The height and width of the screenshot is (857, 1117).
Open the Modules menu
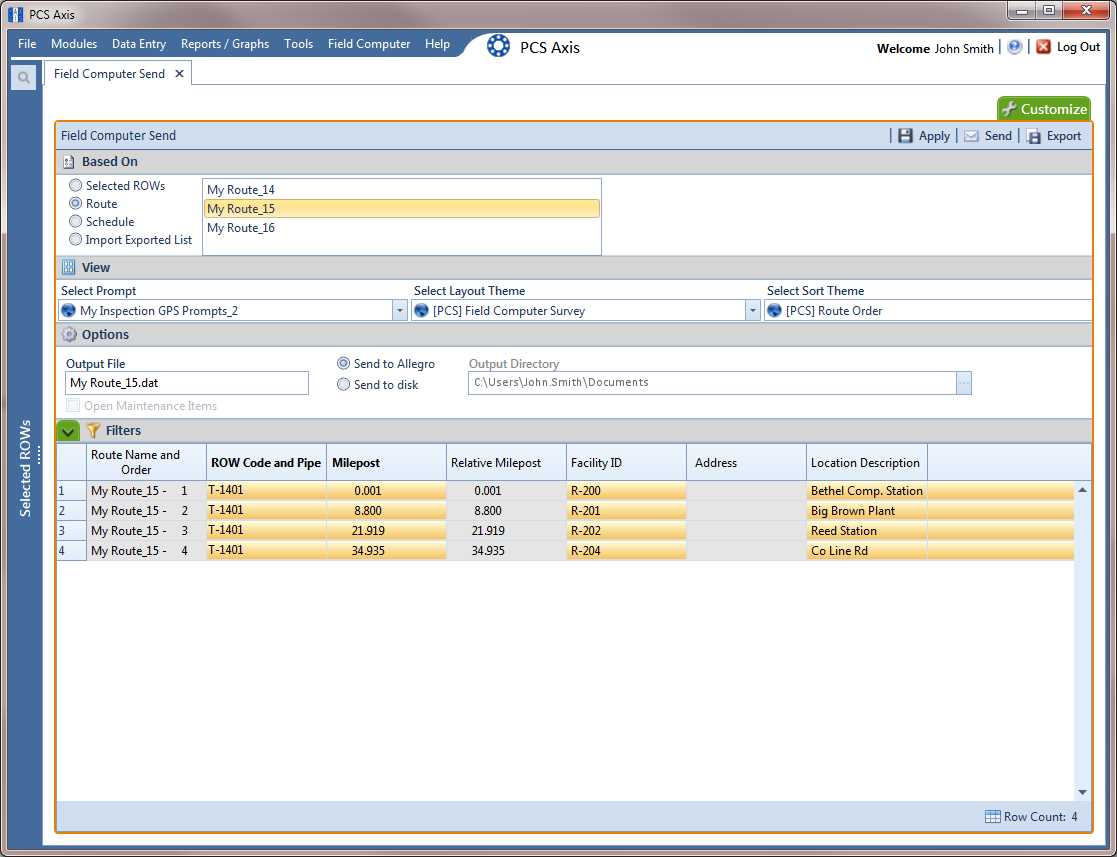click(74, 43)
